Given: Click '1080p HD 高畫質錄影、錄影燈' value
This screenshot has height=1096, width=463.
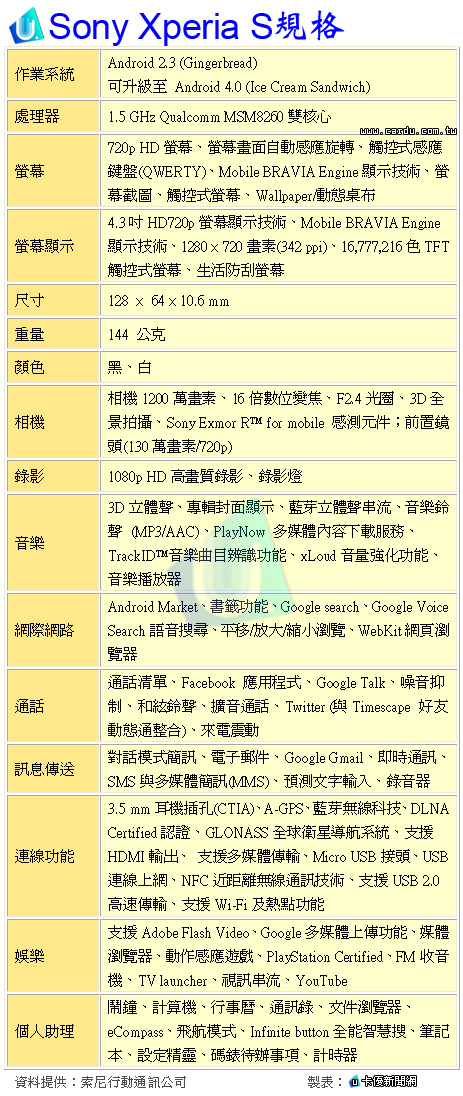Looking at the screenshot, I should tap(205, 477).
